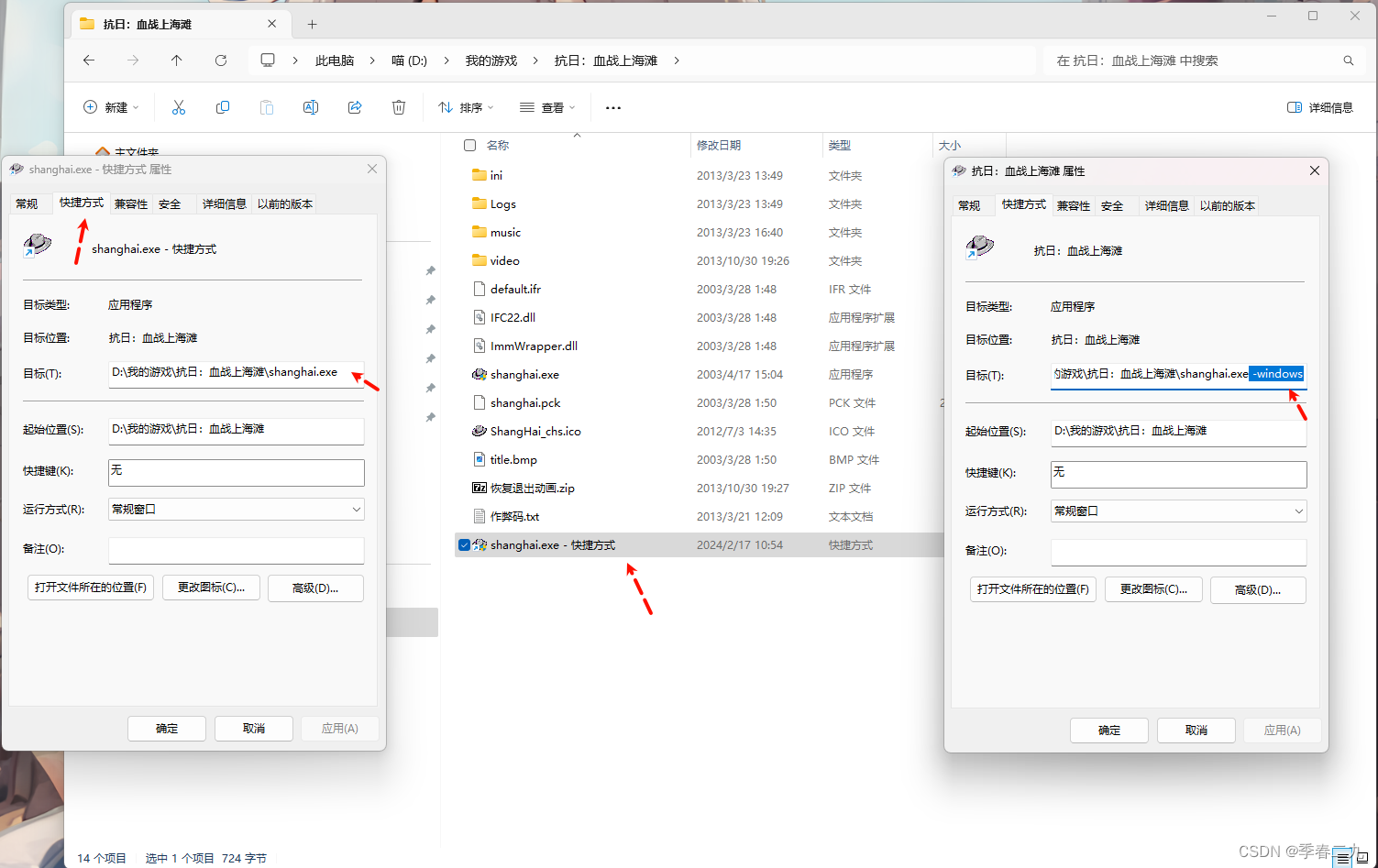Select the default.ifr file row

699,289
